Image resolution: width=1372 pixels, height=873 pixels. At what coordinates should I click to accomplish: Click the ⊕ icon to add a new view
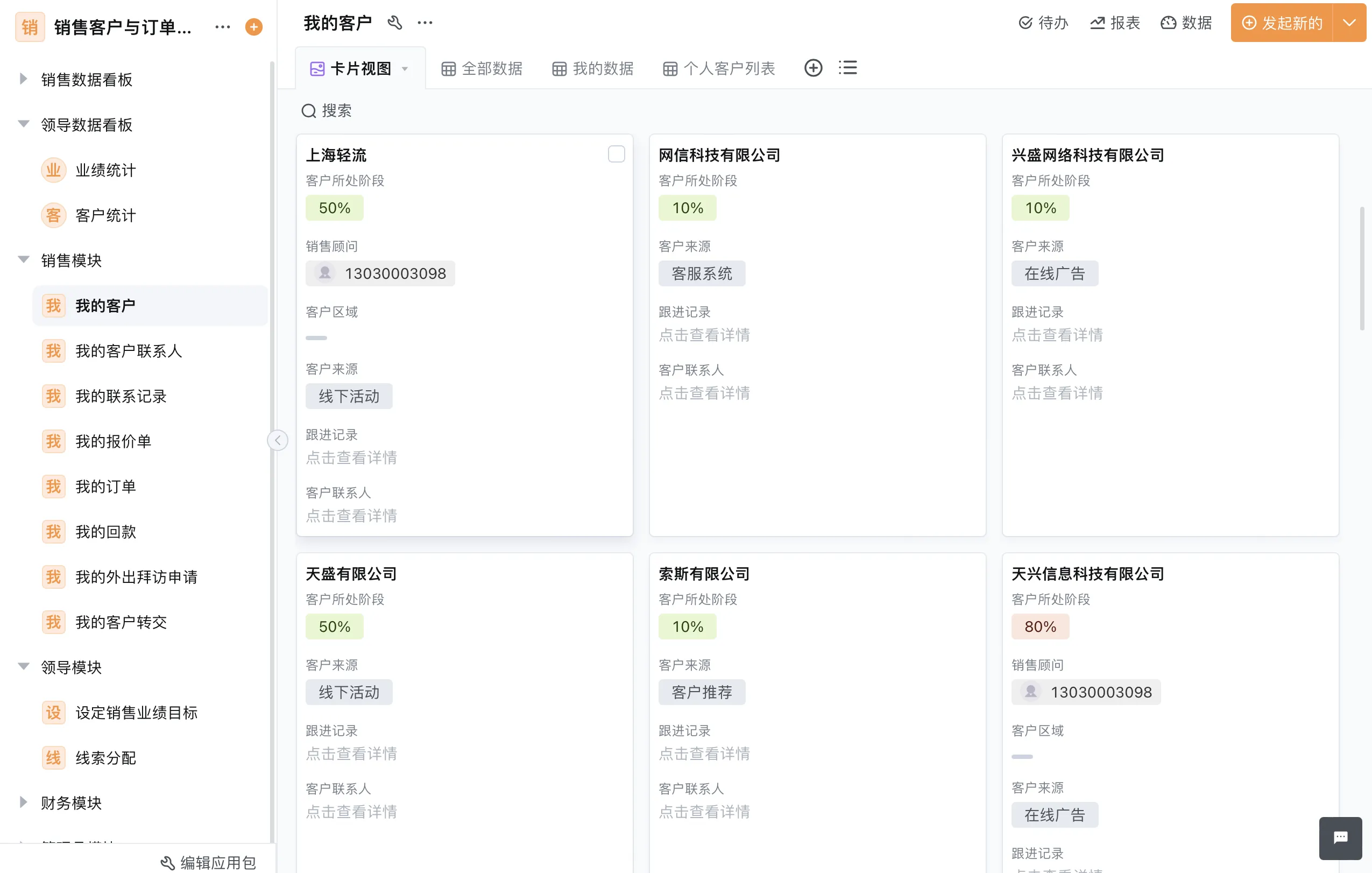point(813,67)
